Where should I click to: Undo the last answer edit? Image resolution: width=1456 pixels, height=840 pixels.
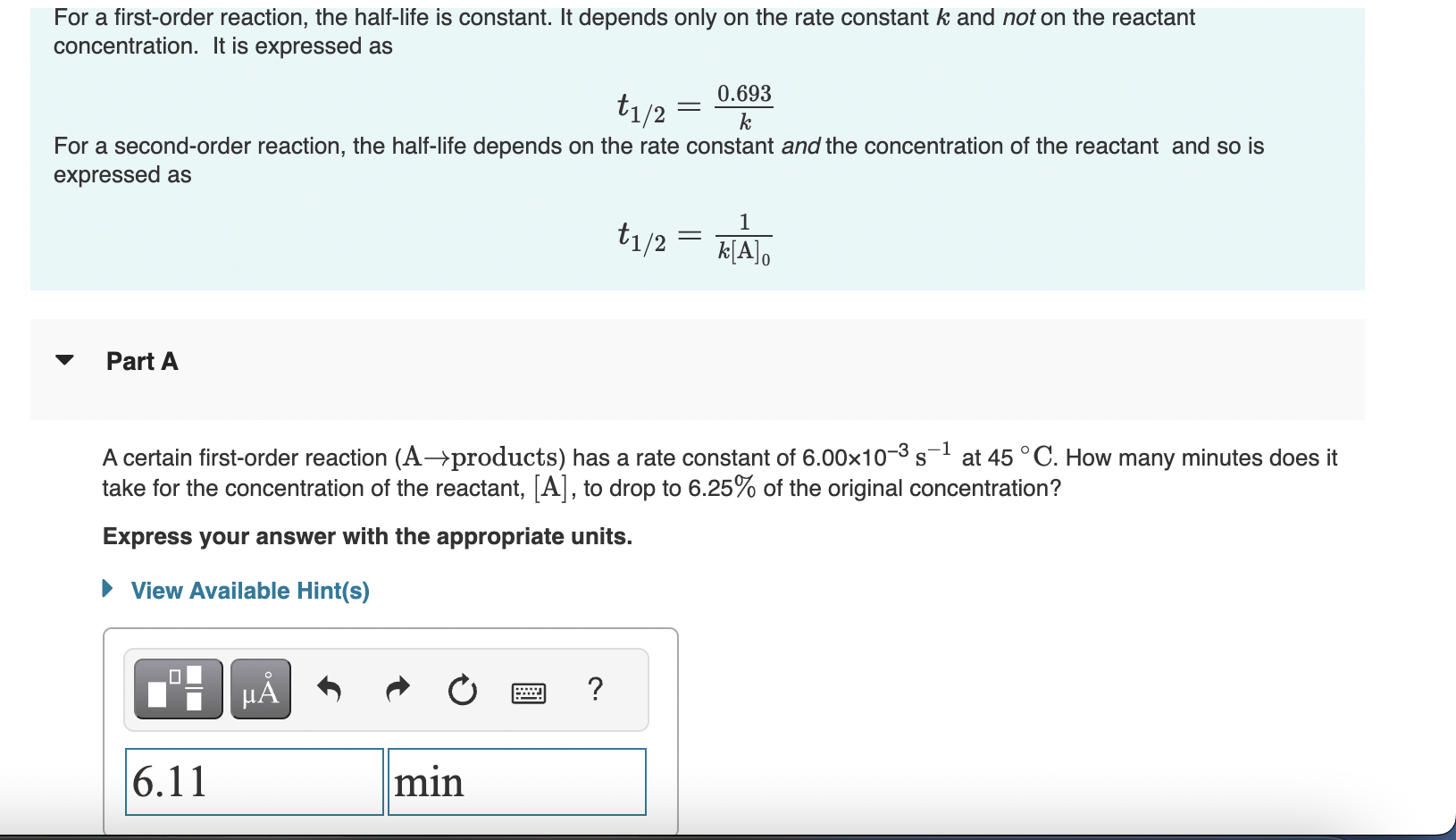coord(330,689)
